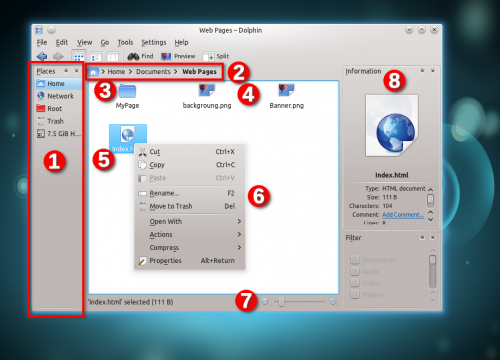Close the Information panel
This screenshot has width=500, height=360.
pos(433,71)
